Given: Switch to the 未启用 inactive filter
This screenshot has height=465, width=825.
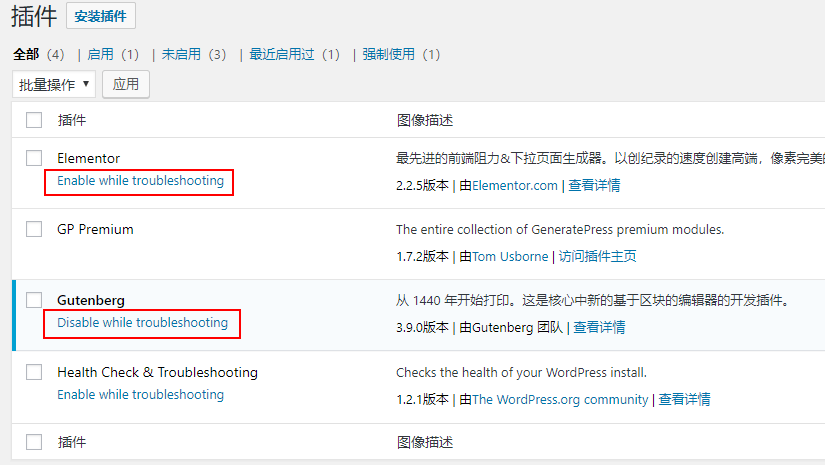Looking at the screenshot, I should 181,54.
